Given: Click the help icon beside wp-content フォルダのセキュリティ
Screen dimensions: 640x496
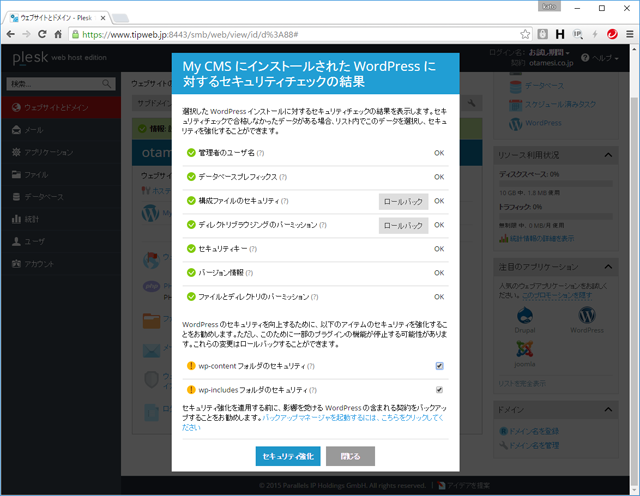Looking at the screenshot, I should [311, 366].
